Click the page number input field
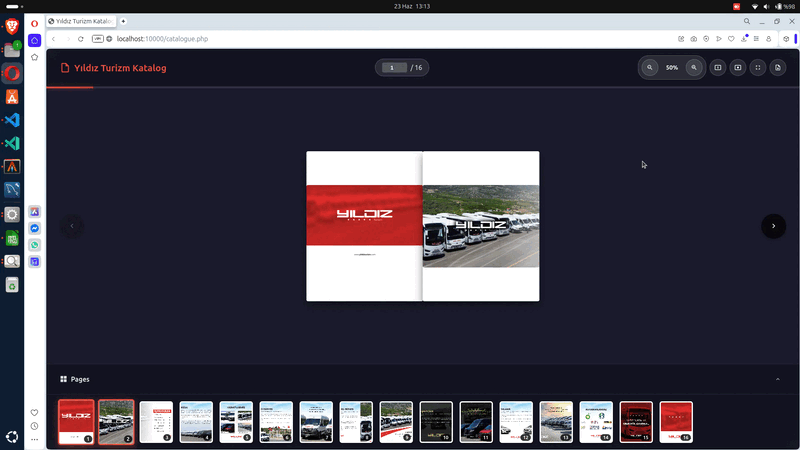This screenshot has height=450, width=800. click(x=392, y=68)
